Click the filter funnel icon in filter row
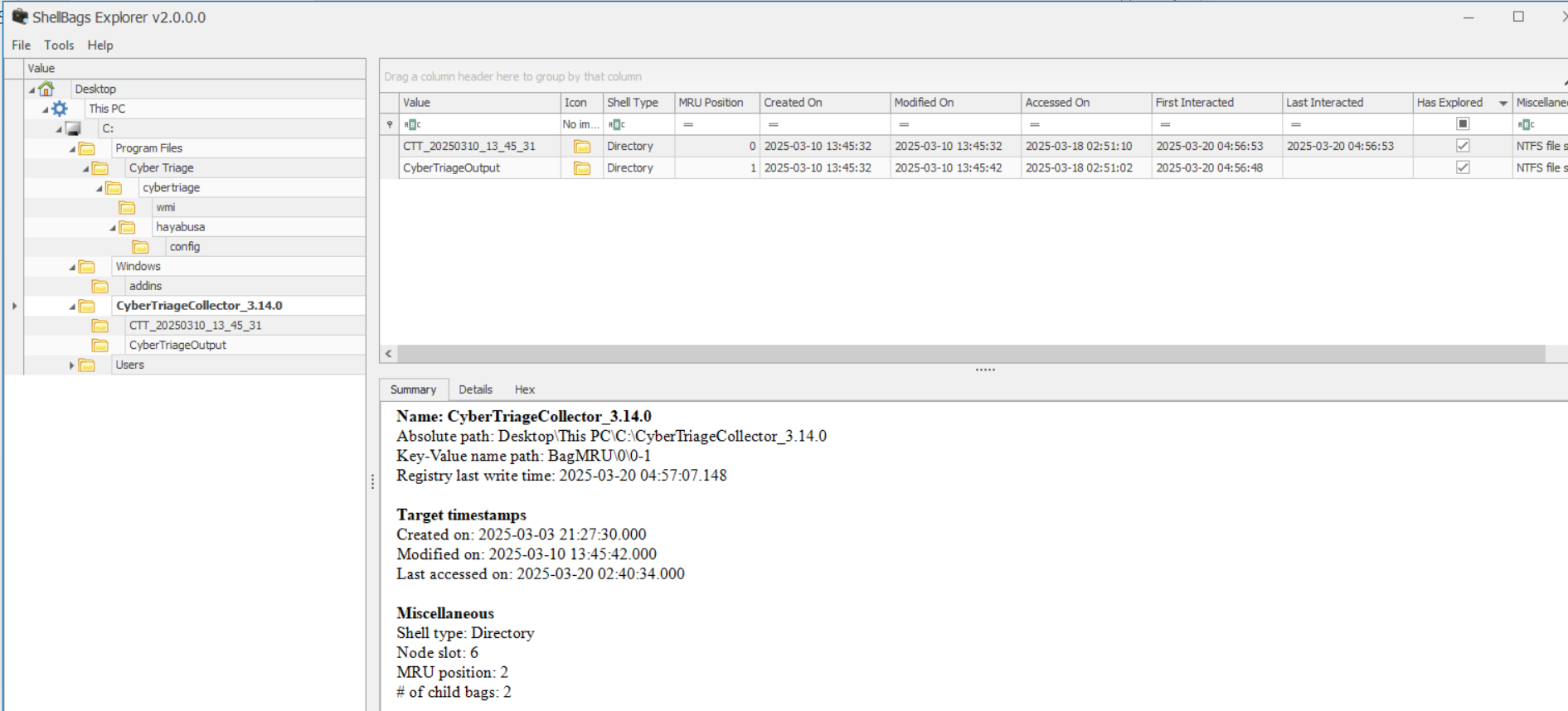The width and height of the screenshot is (1568, 711). (390, 124)
